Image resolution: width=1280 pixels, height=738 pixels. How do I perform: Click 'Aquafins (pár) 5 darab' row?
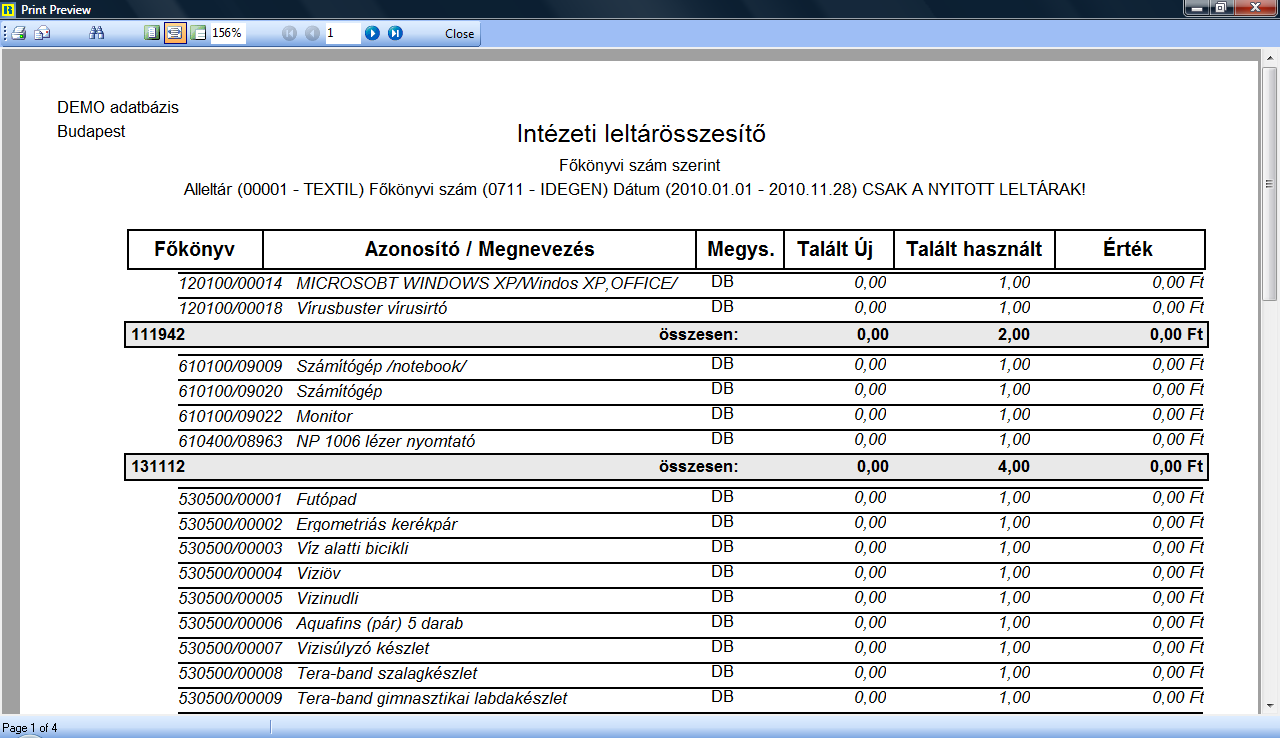coord(692,624)
